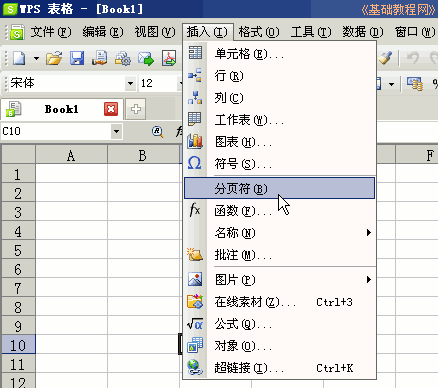This screenshot has height=388, width=438.
Task: Click the WPS green S icon left of 文件 menu
Action: click(17, 32)
